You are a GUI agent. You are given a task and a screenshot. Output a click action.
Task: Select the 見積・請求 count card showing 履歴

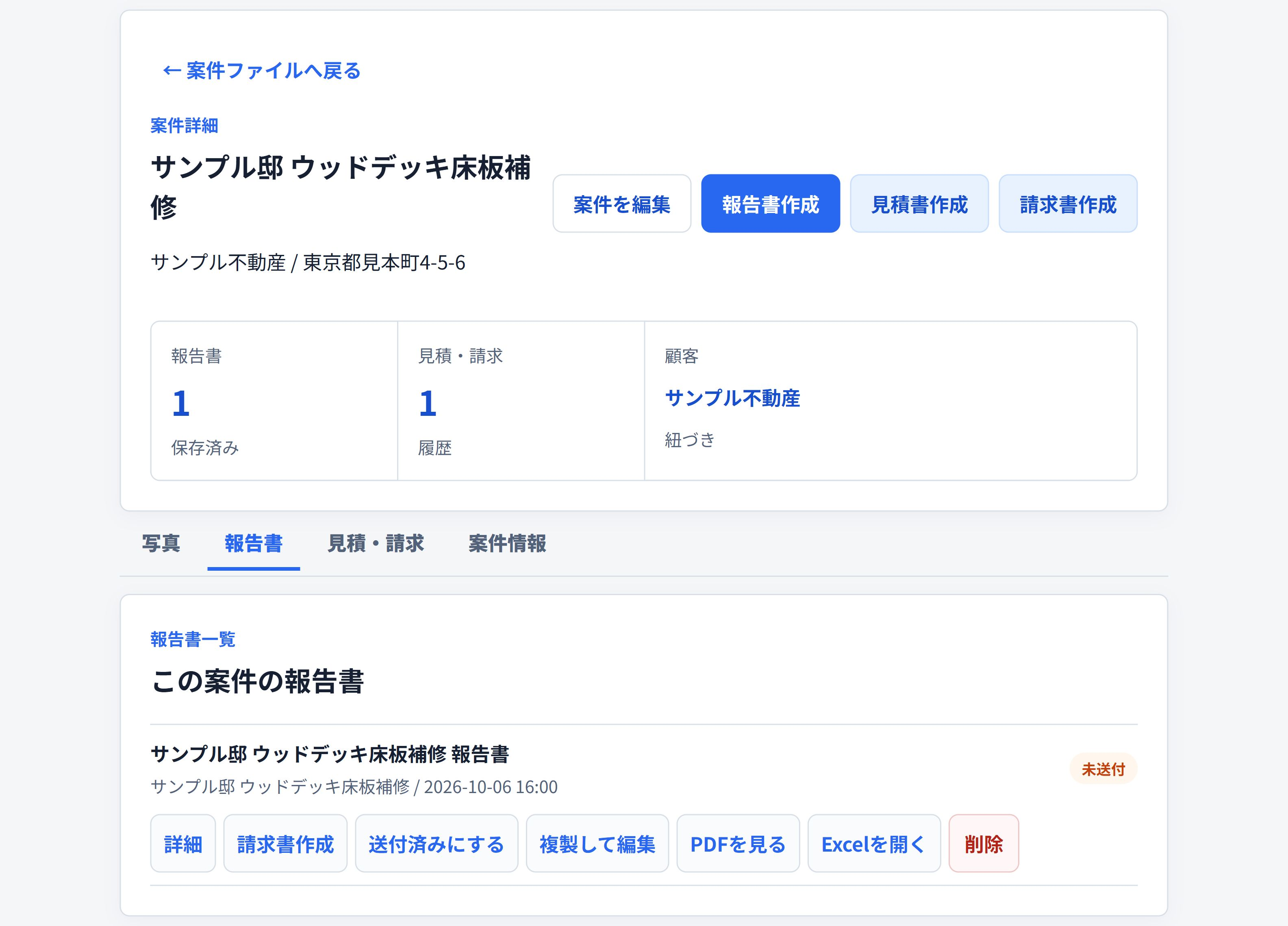(521, 401)
